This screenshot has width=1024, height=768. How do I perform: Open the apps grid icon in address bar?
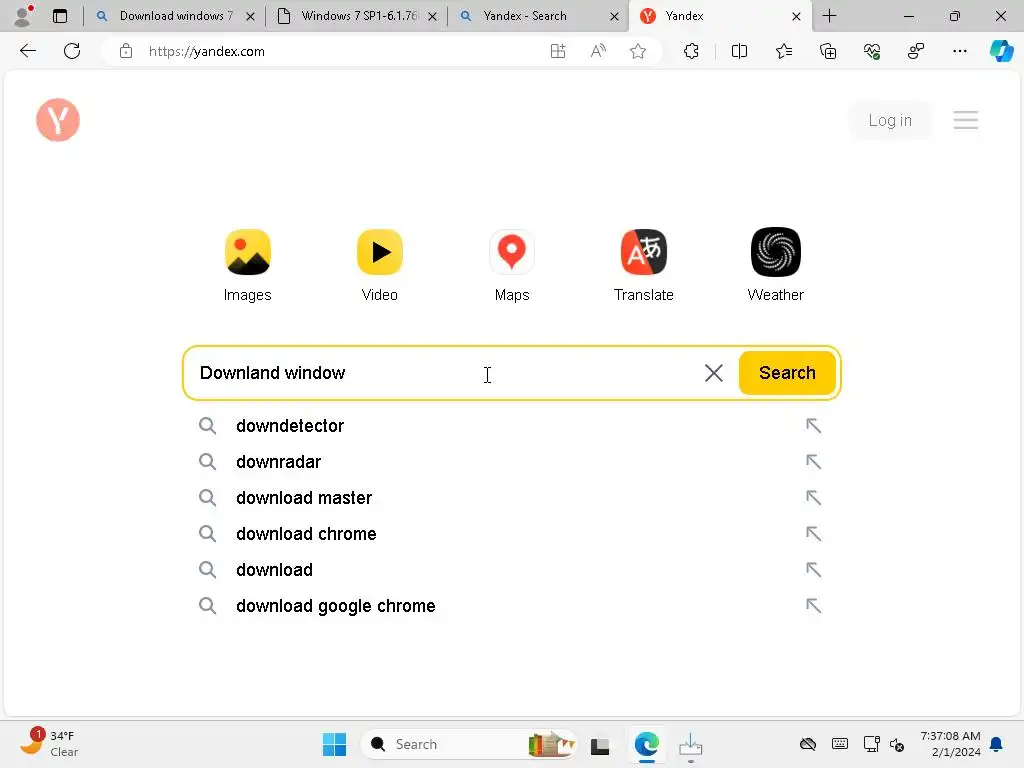tap(558, 51)
